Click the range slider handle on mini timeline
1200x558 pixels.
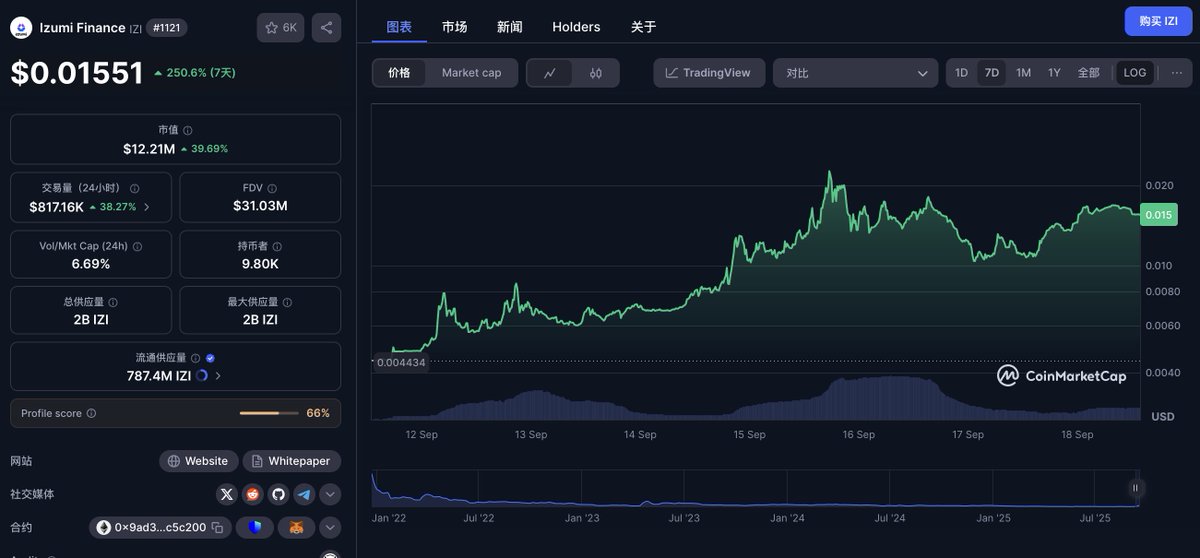click(x=1135, y=488)
